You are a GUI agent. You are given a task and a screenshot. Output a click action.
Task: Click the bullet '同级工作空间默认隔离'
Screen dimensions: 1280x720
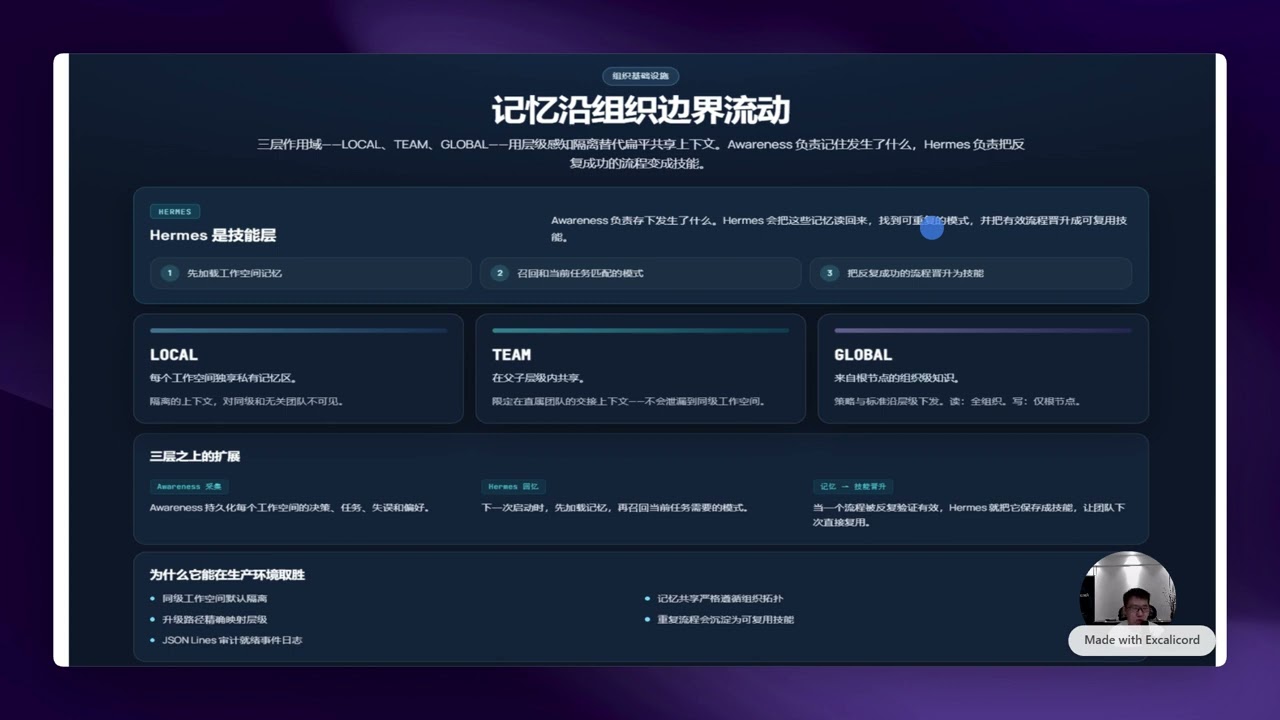(x=215, y=599)
